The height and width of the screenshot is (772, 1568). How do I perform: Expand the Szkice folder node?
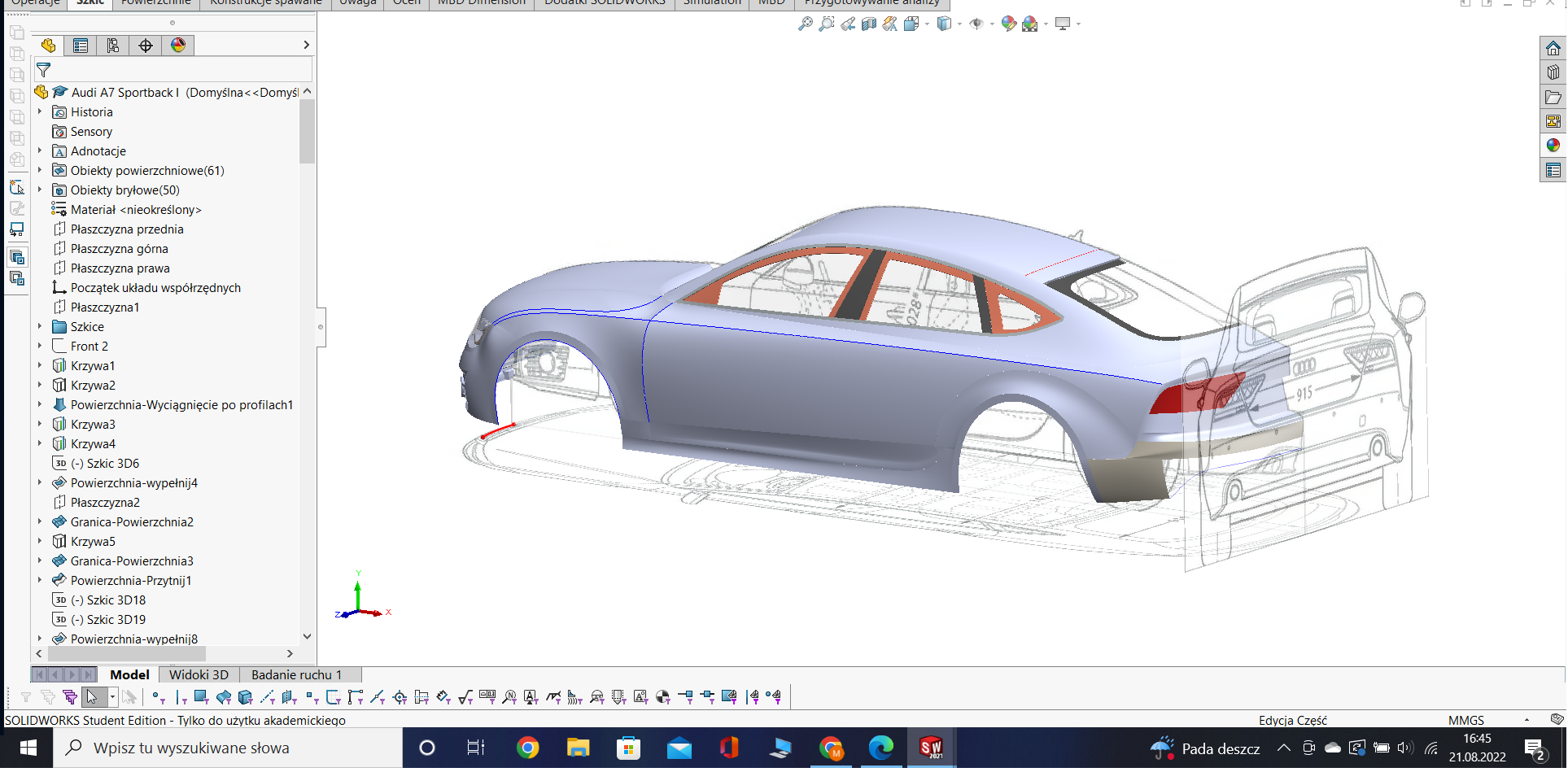click(x=39, y=326)
